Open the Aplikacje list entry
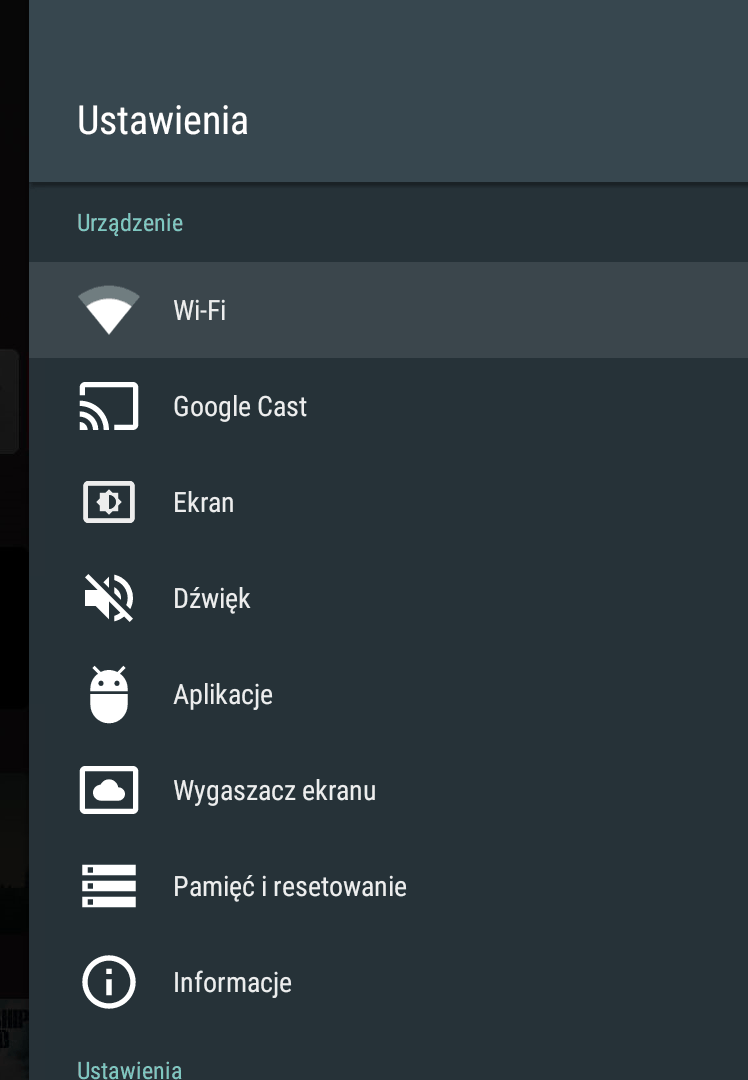This screenshot has height=1080, width=748. [x=223, y=694]
